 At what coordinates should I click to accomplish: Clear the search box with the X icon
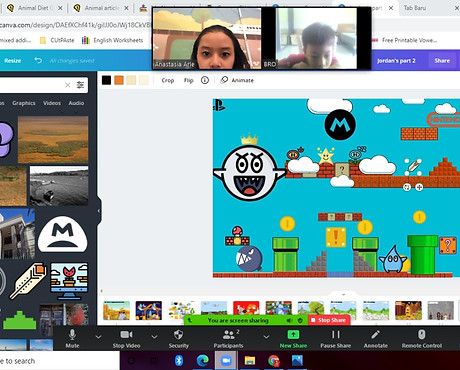pos(68,85)
